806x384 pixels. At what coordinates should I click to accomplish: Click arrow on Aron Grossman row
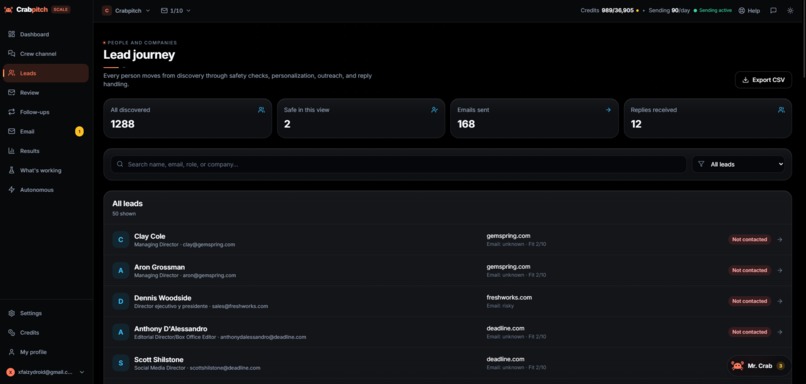point(780,270)
